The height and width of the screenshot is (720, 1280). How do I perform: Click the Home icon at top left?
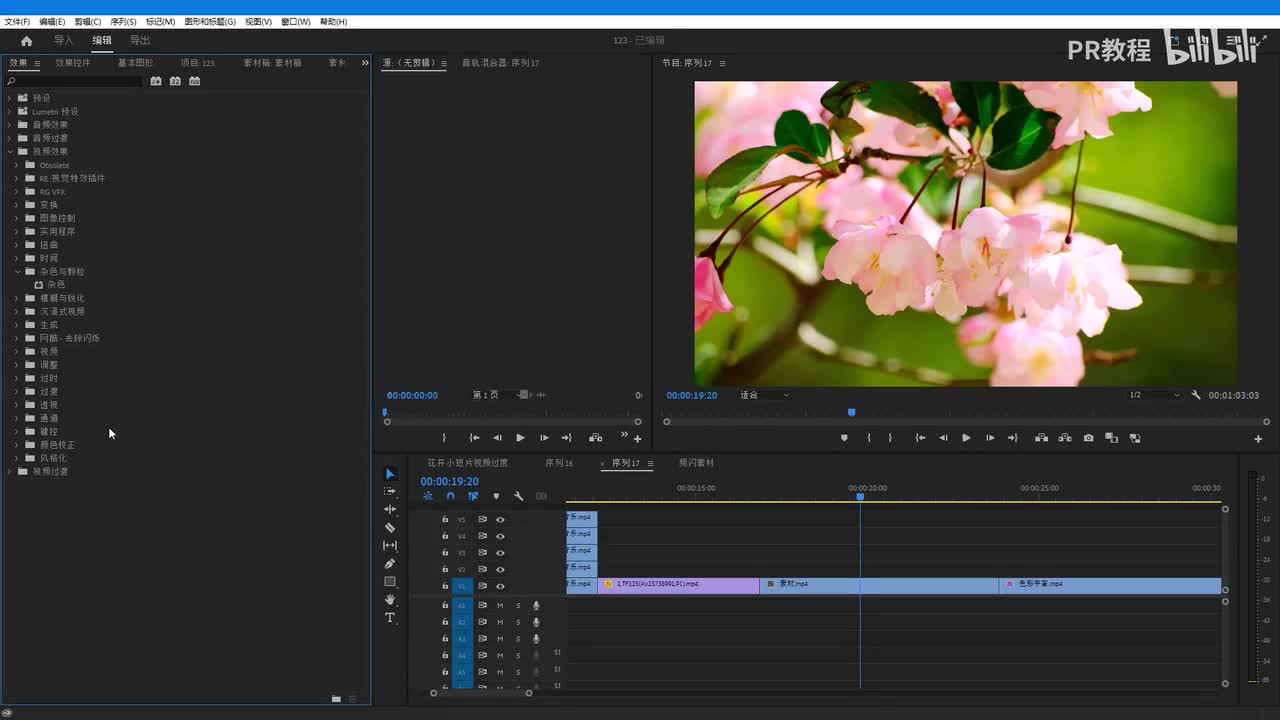pyautogui.click(x=26, y=41)
